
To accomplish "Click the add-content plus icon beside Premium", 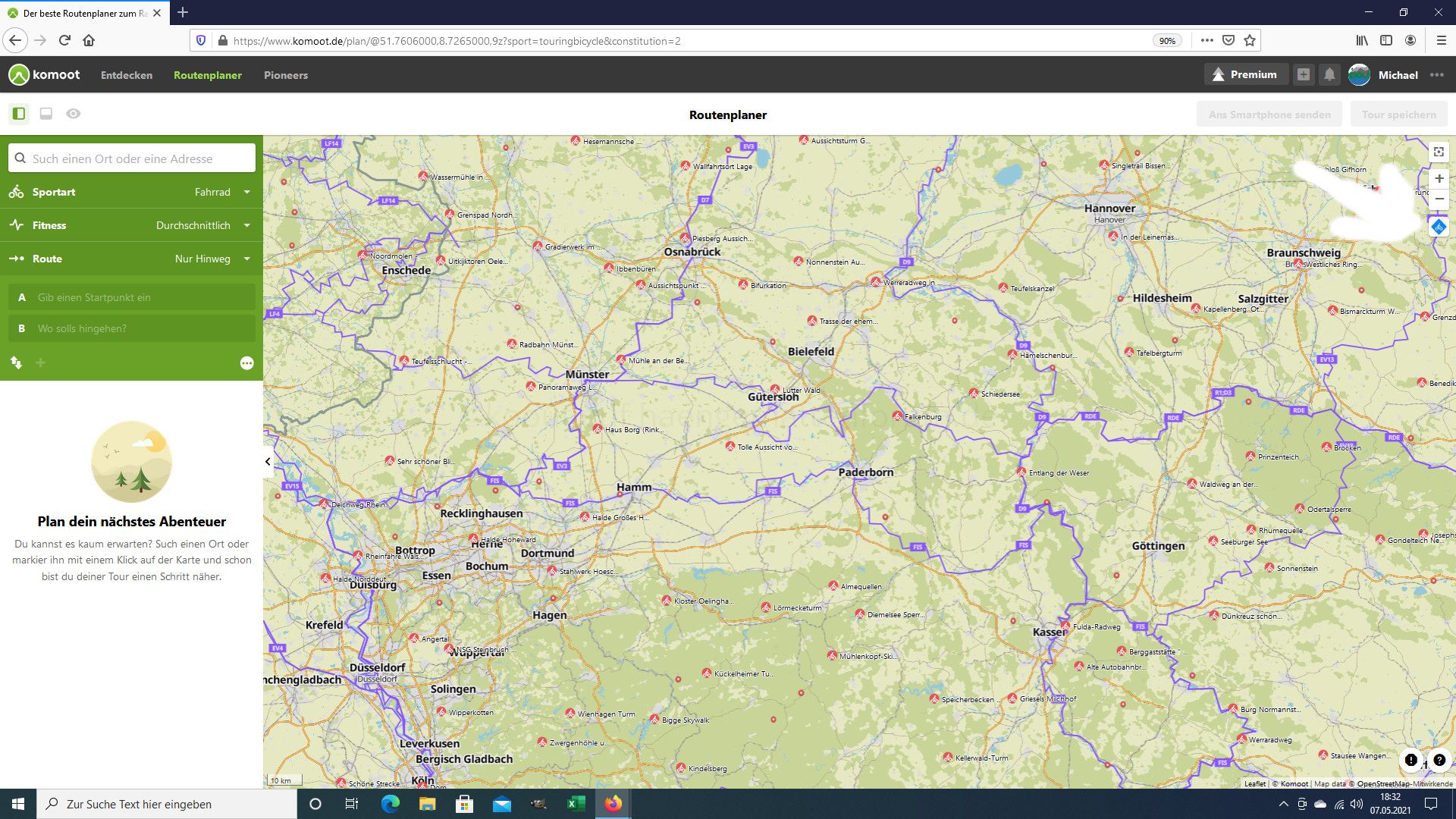I will click(1303, 74).
